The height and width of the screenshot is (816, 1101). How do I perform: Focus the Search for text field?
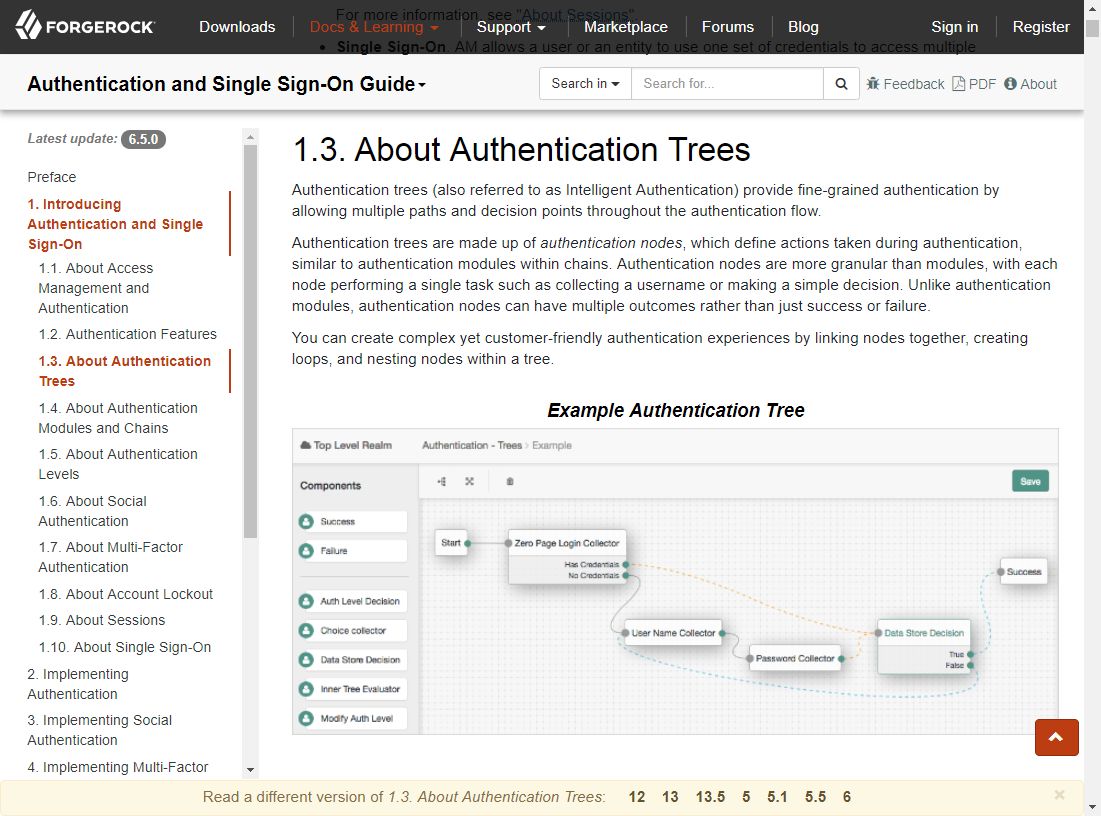727,84
